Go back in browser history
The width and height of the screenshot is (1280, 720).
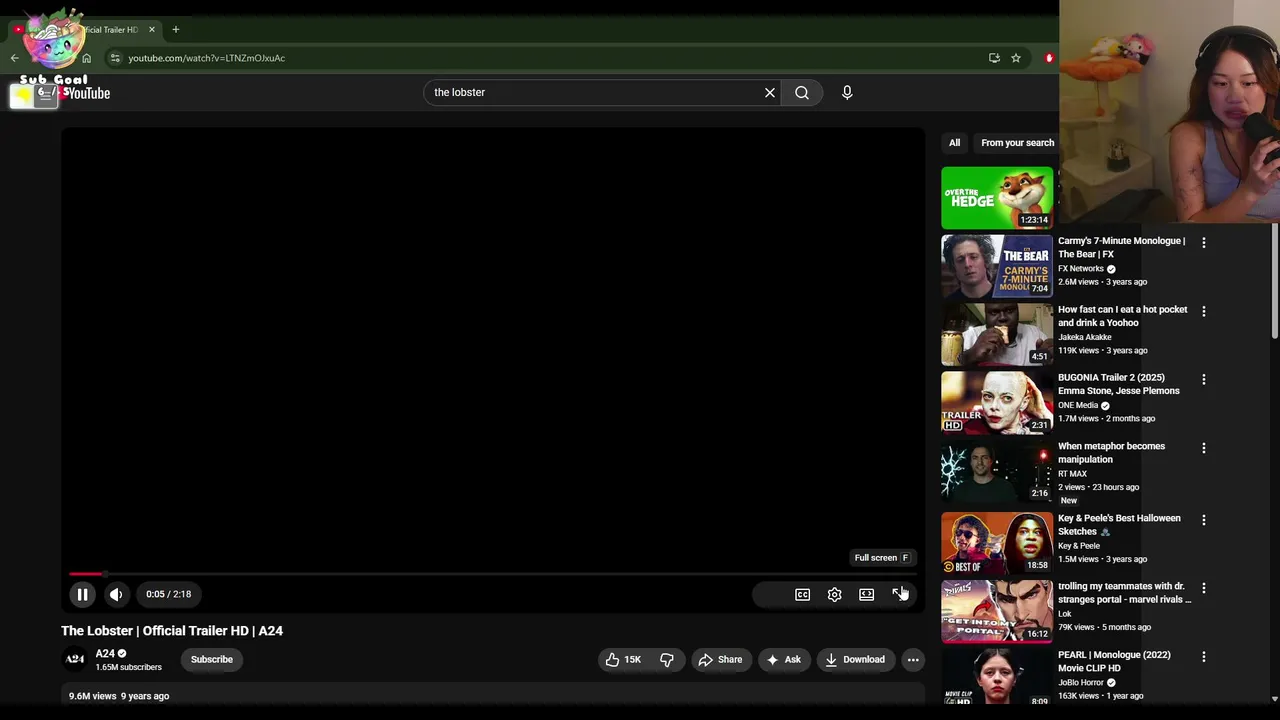[x=14, y=58]
